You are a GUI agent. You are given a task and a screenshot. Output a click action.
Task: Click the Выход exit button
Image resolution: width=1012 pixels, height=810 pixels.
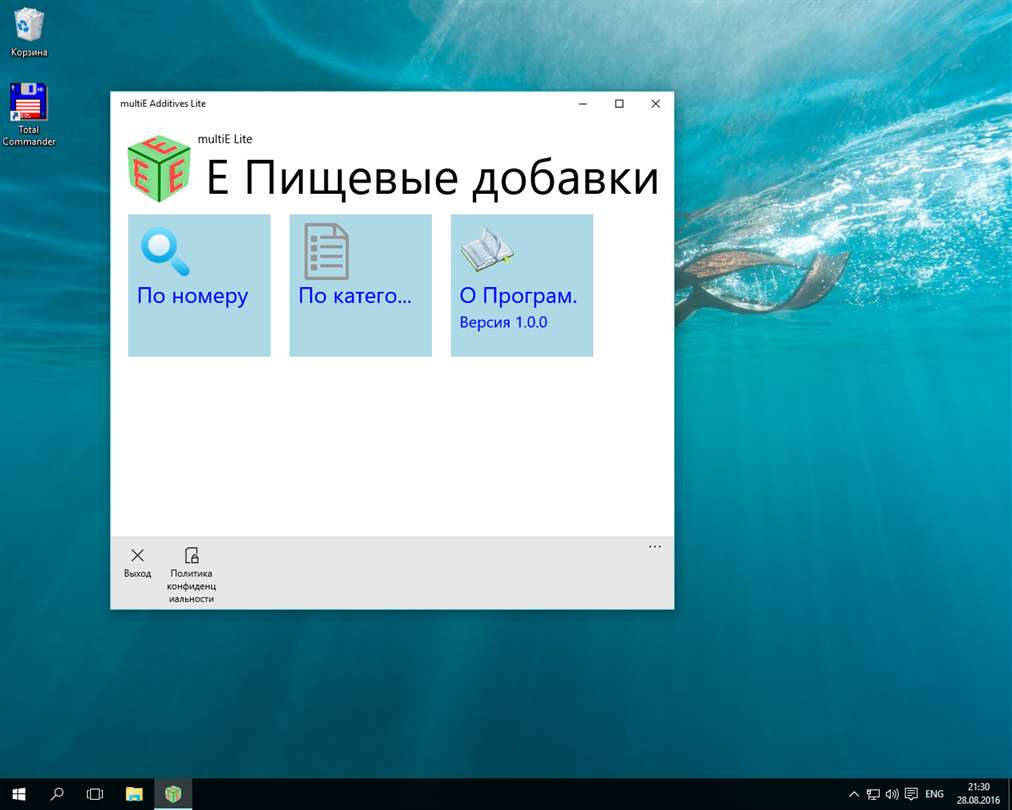click(x=137, y=563)
